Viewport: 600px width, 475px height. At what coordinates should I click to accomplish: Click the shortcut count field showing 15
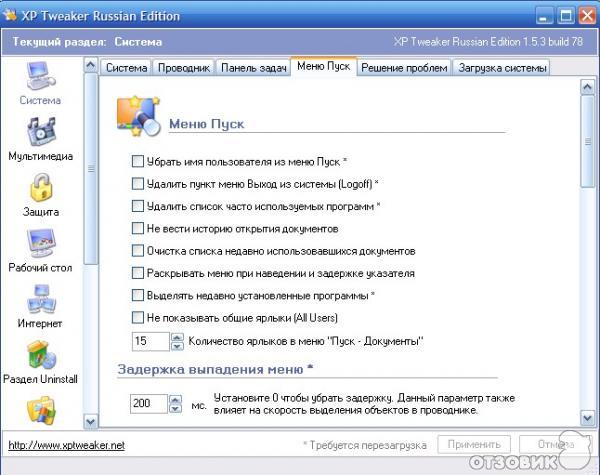[151, 341]
